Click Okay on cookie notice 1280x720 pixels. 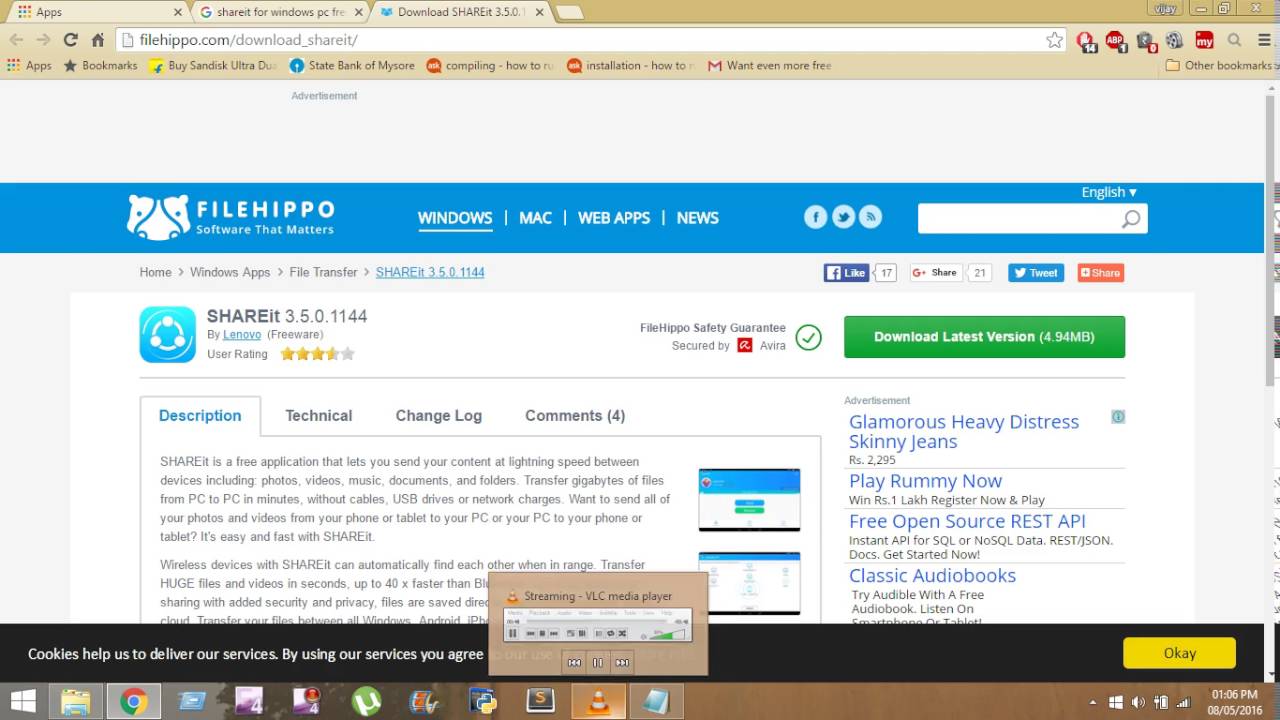pyautogui.click(x=1179, y=653)
